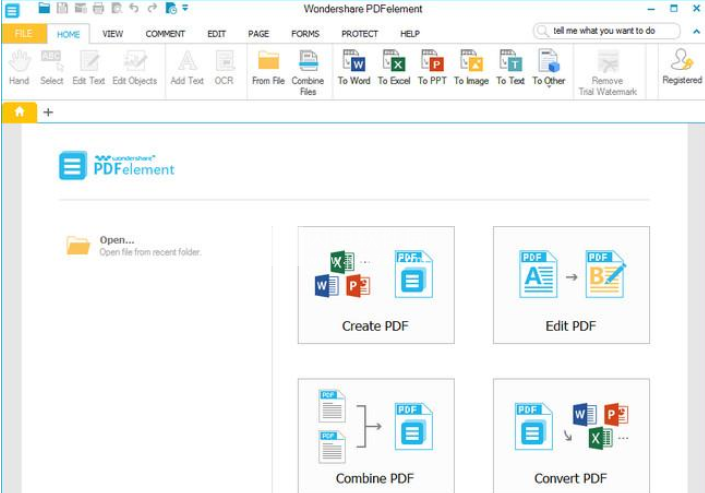The height and width of the screenshot is (493, 705).
Task: Switch to the HELP ribbon tab
Action: (410, 34)
